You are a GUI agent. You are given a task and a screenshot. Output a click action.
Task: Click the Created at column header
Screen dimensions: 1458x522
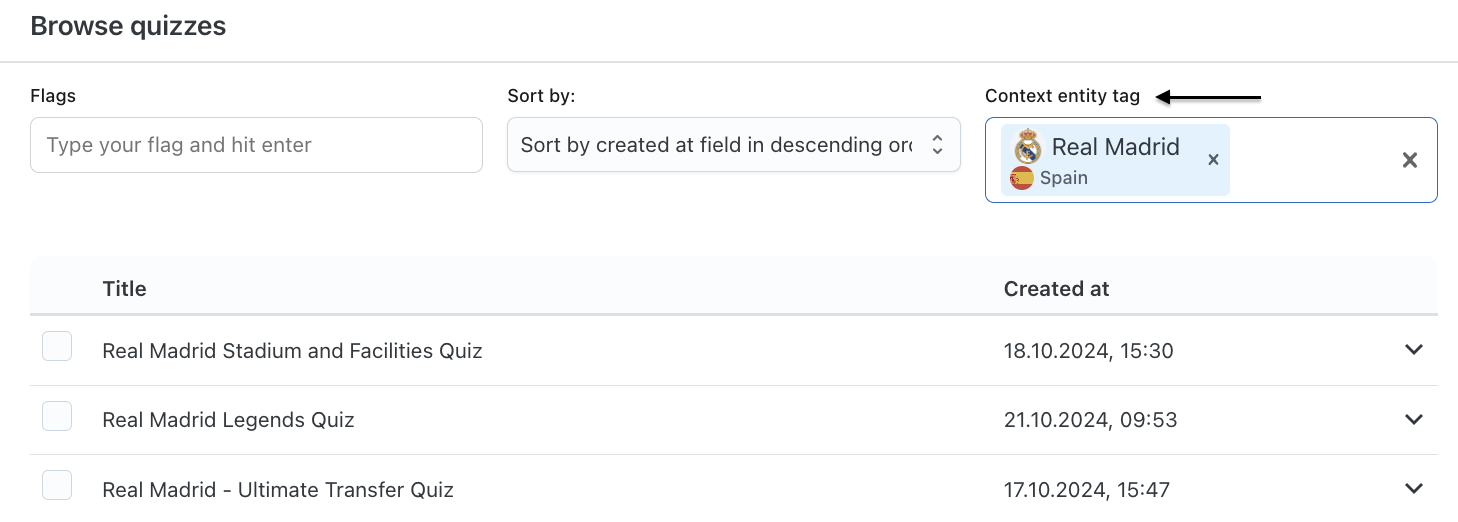pyautogui.click(x=1056, y=289)
